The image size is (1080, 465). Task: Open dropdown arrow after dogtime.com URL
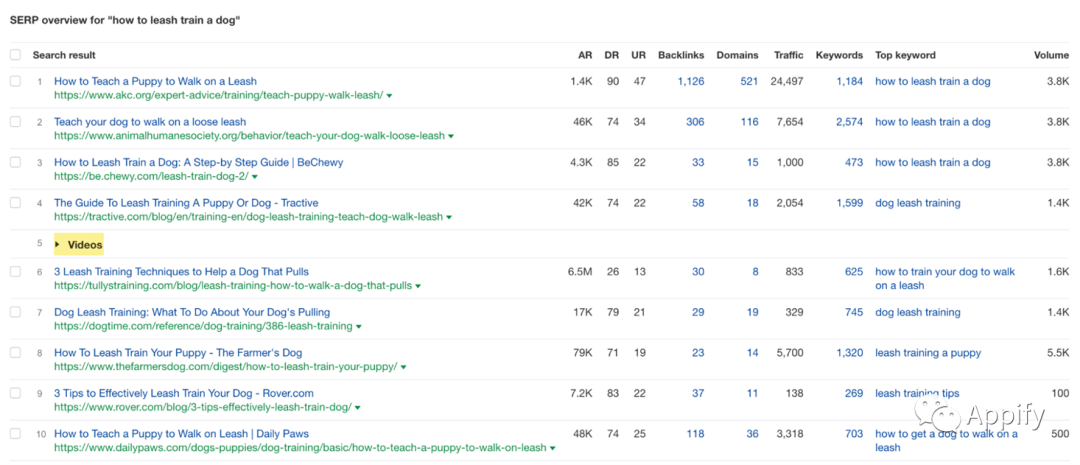[x=359, y=327]
